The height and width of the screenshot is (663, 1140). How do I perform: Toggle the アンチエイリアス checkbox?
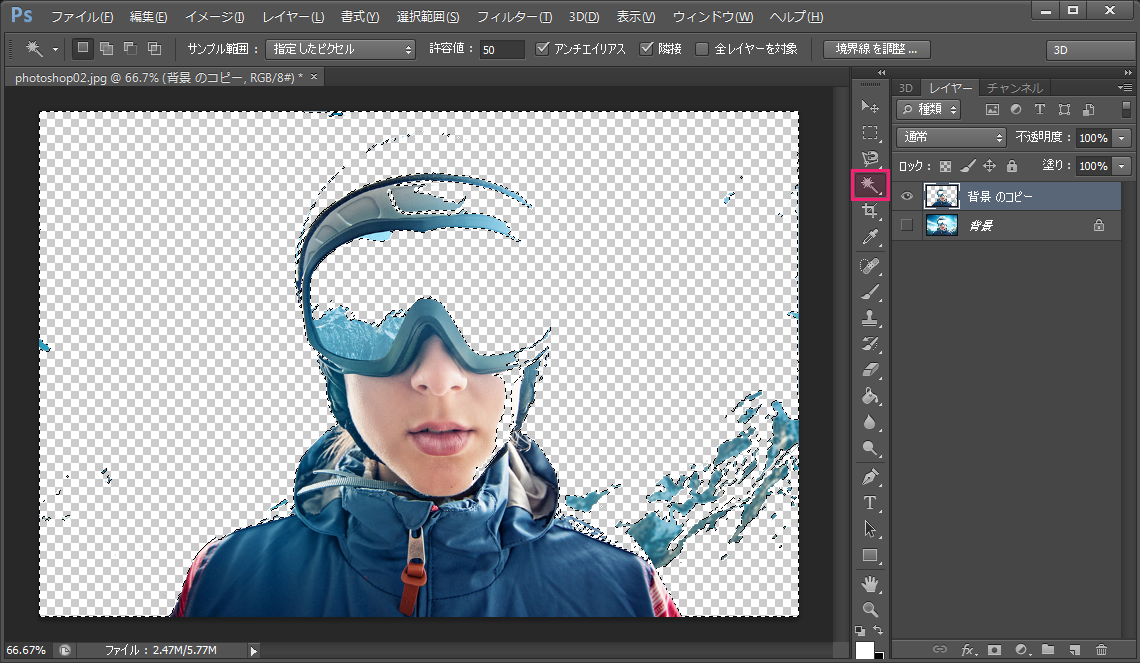tap(543, 49)
